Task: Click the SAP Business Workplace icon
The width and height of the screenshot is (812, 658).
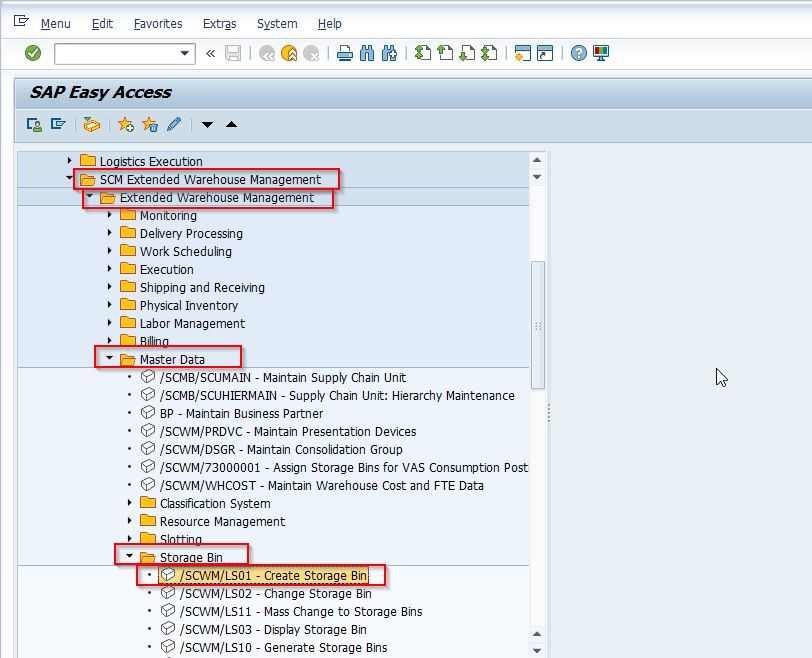Action: click(92, 125)
